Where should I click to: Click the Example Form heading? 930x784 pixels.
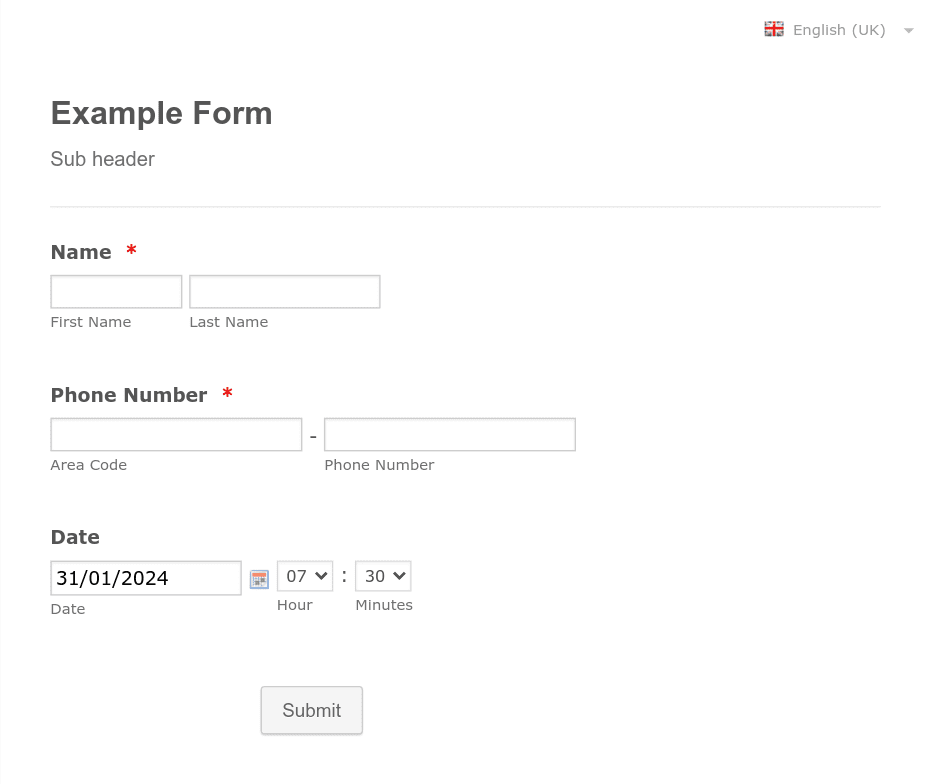click(161, 113)
